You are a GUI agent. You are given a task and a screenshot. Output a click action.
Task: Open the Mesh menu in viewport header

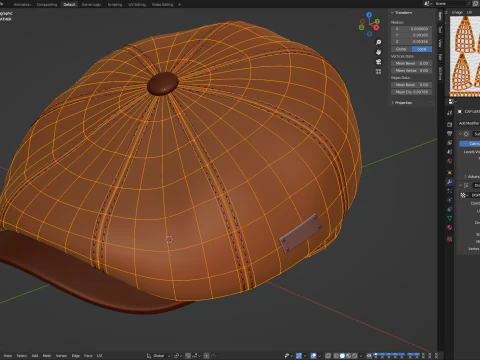coord(47,356)
